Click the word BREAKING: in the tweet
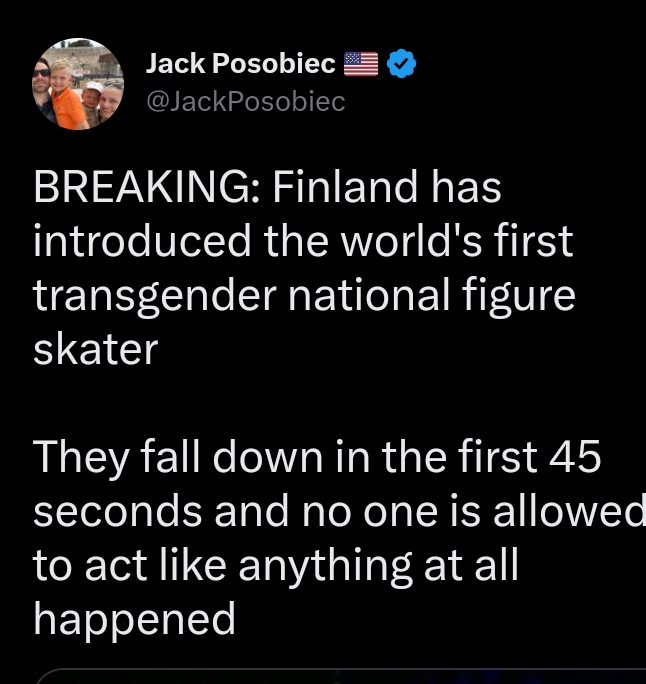This screenshot has height=684, width=646. point(147,187)
